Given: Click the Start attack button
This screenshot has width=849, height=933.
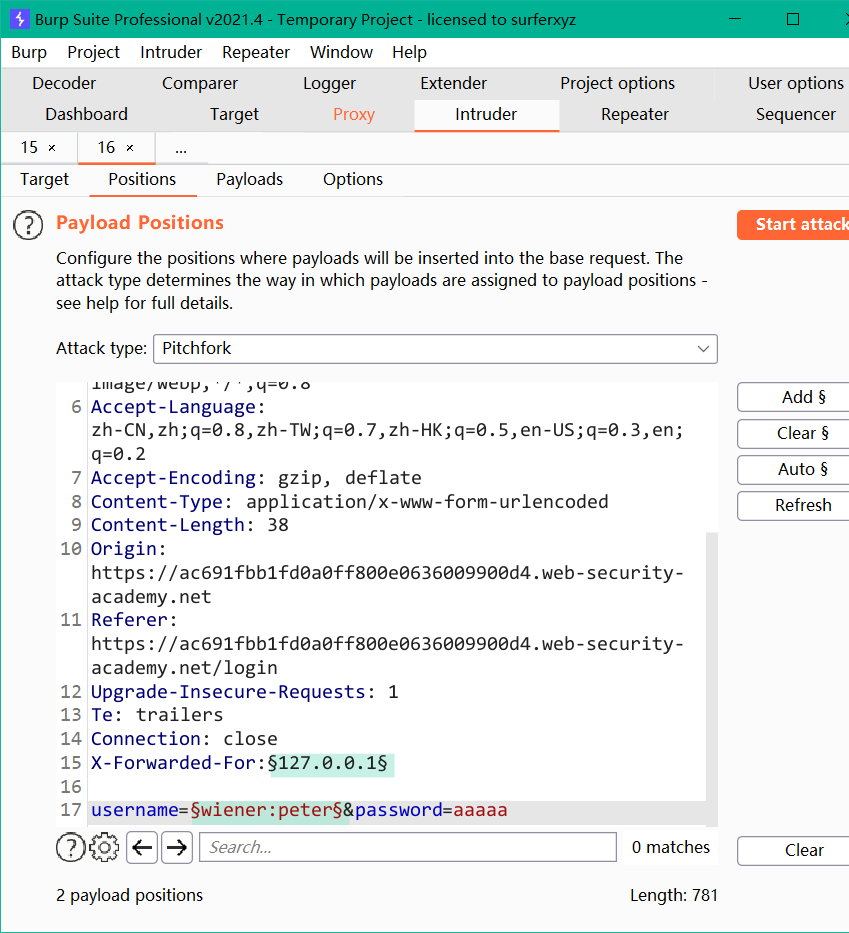Looking at the screenshot, I should [794, 225].
